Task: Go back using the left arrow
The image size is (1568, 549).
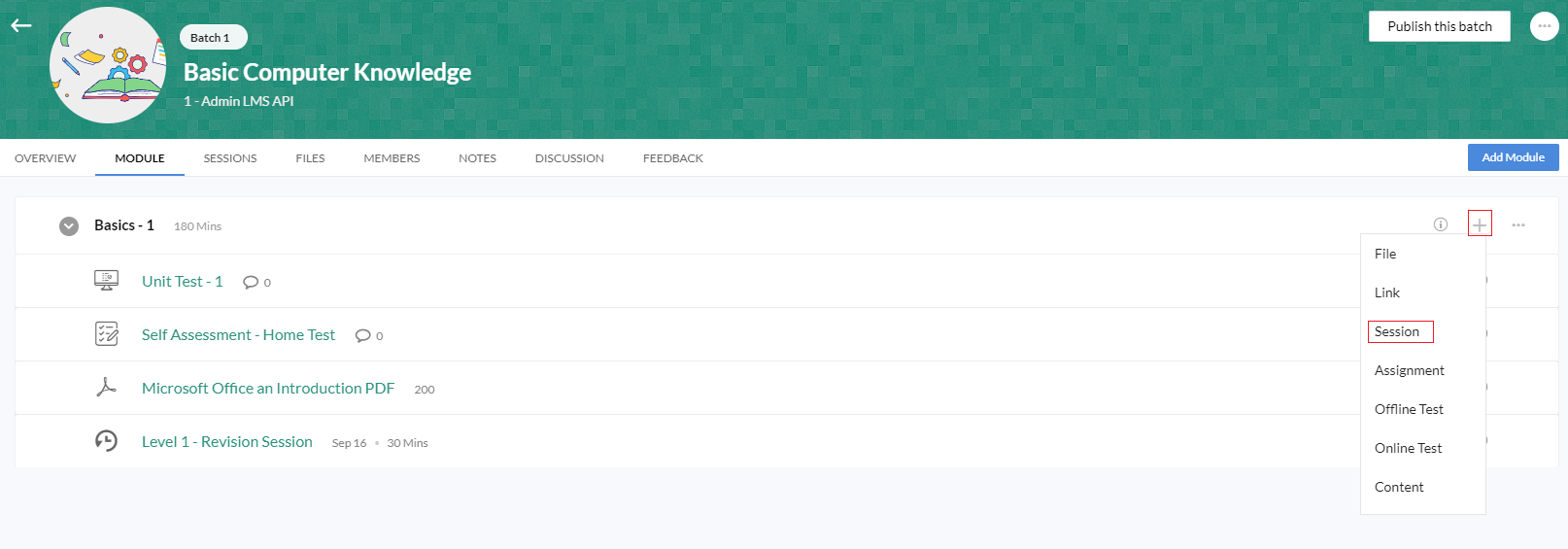Action: tap(21, 26)
